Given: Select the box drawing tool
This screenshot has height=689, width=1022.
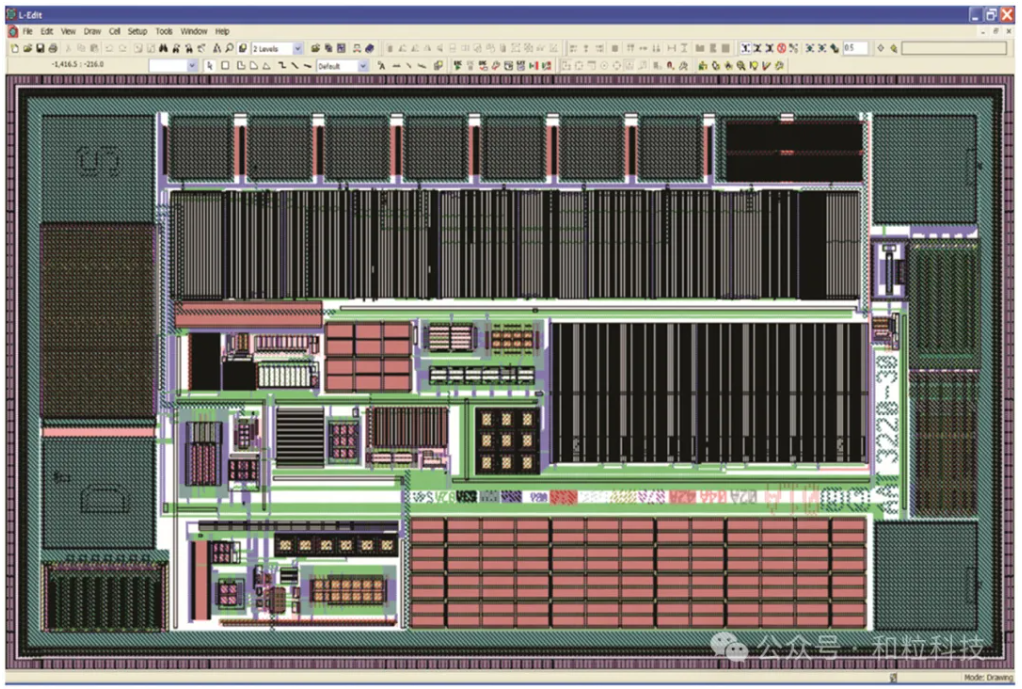Looking at the screenshot, I should [225, 66].
